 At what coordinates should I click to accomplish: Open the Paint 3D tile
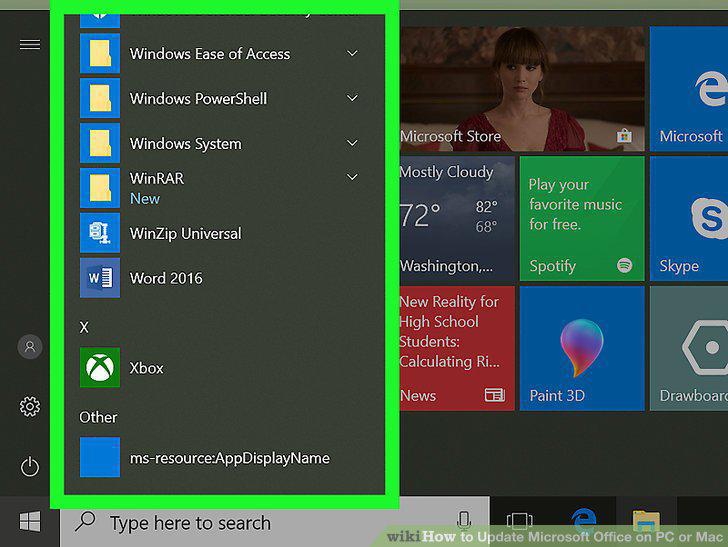point(582,348)
